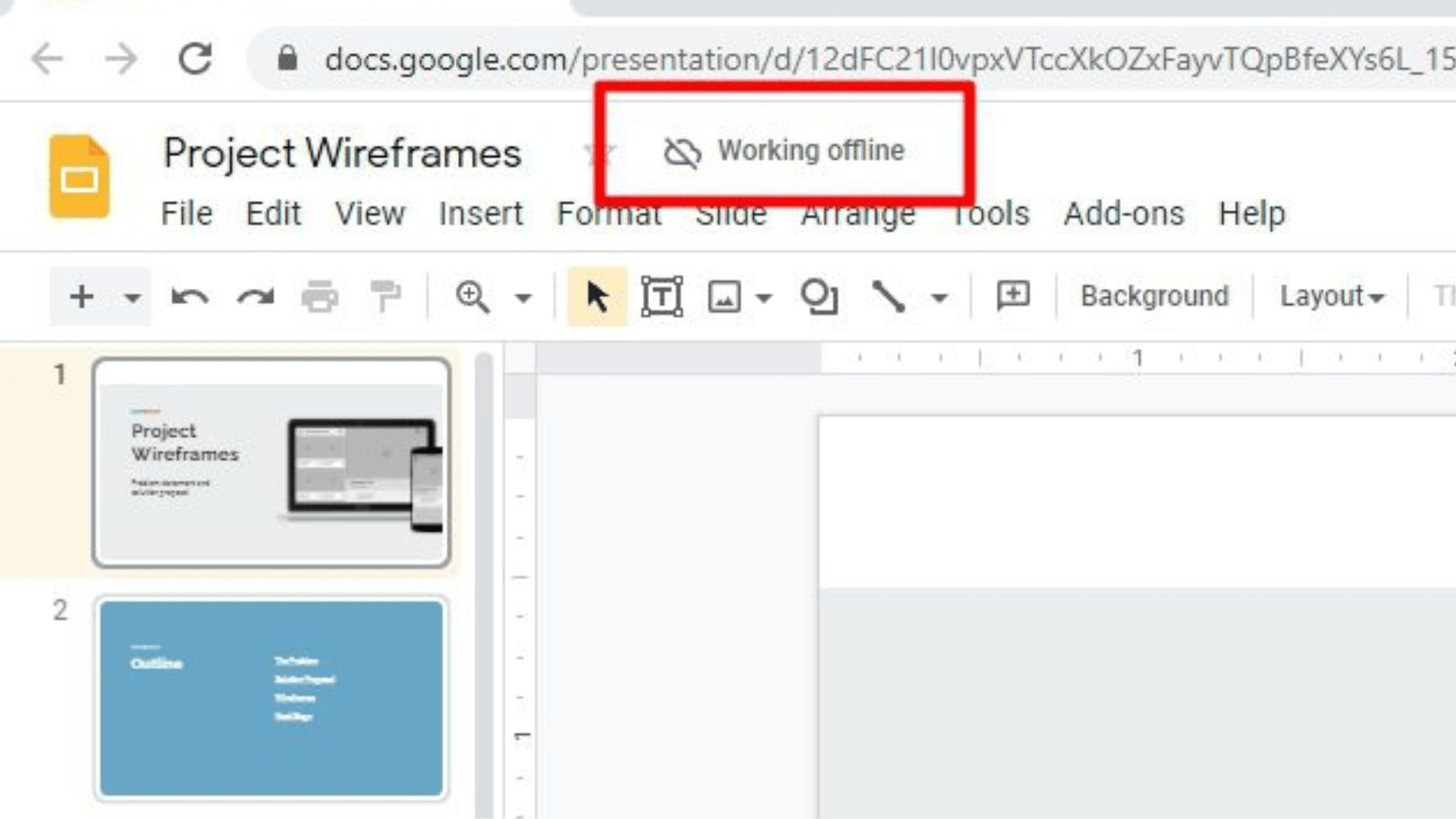Select the arrow select tool

pos(596,297)
